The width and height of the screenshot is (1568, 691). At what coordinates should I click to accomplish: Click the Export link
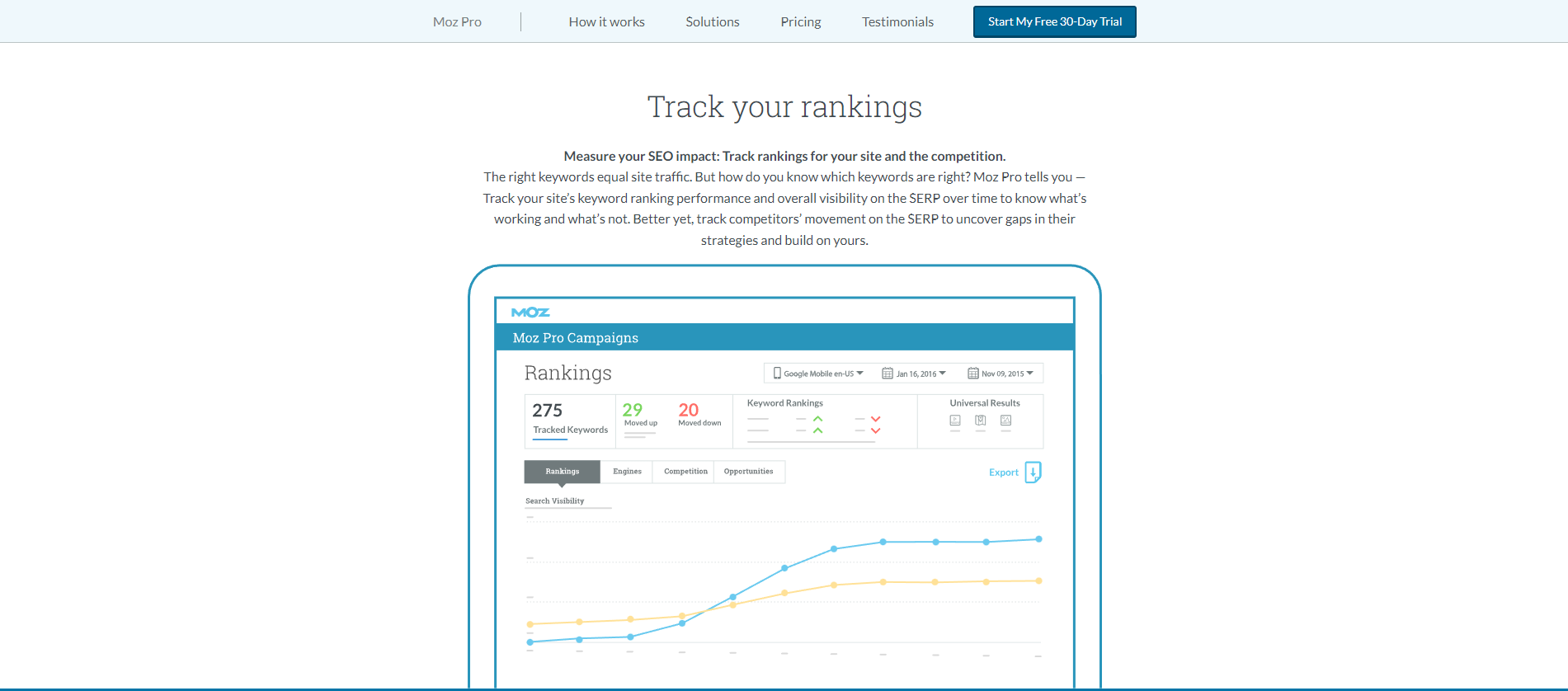[1004, 472]
